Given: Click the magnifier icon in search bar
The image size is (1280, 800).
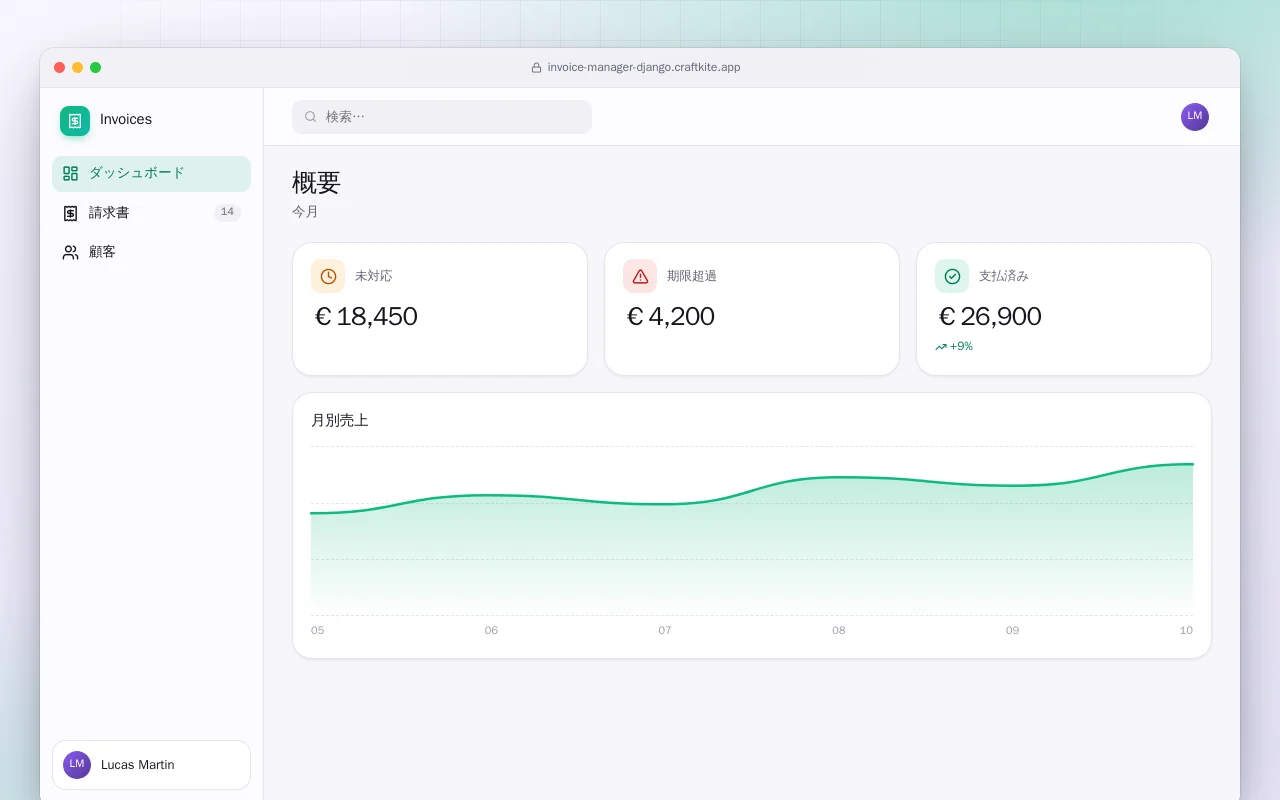Looking at the screenshot, I should pyautogui.click(x=311, y=117).
